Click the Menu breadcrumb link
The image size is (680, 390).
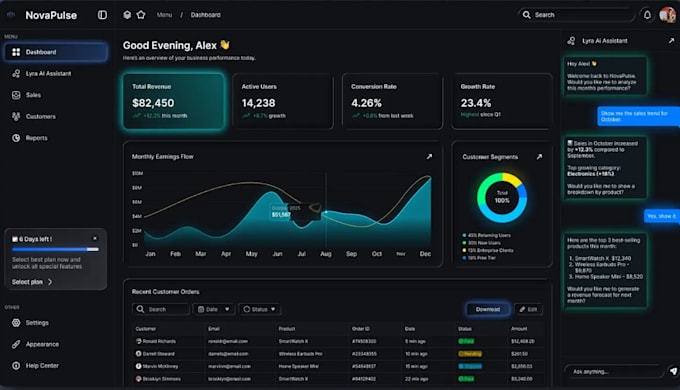pos(164,15)
